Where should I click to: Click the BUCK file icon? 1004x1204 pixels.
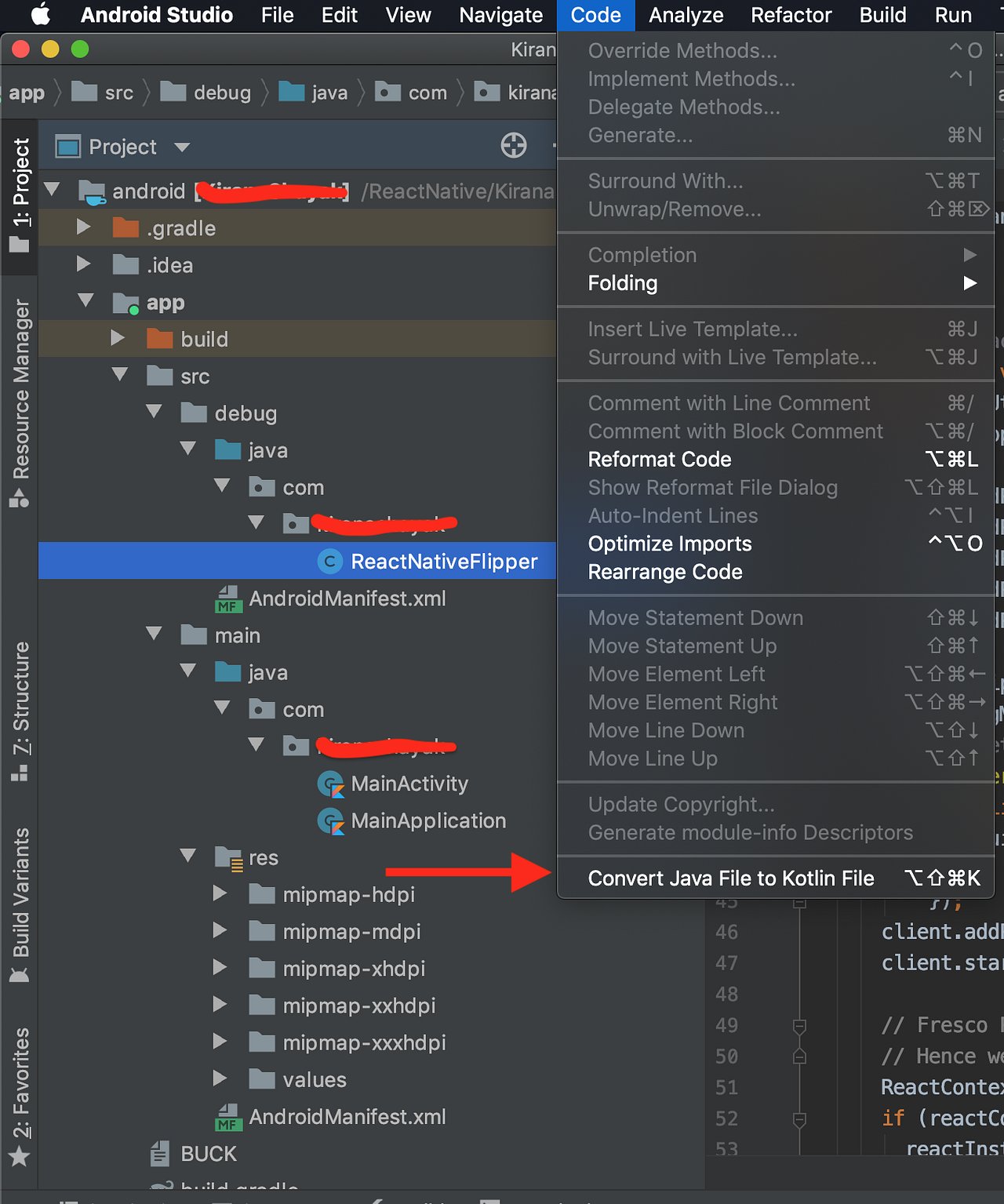(161, 1153)
